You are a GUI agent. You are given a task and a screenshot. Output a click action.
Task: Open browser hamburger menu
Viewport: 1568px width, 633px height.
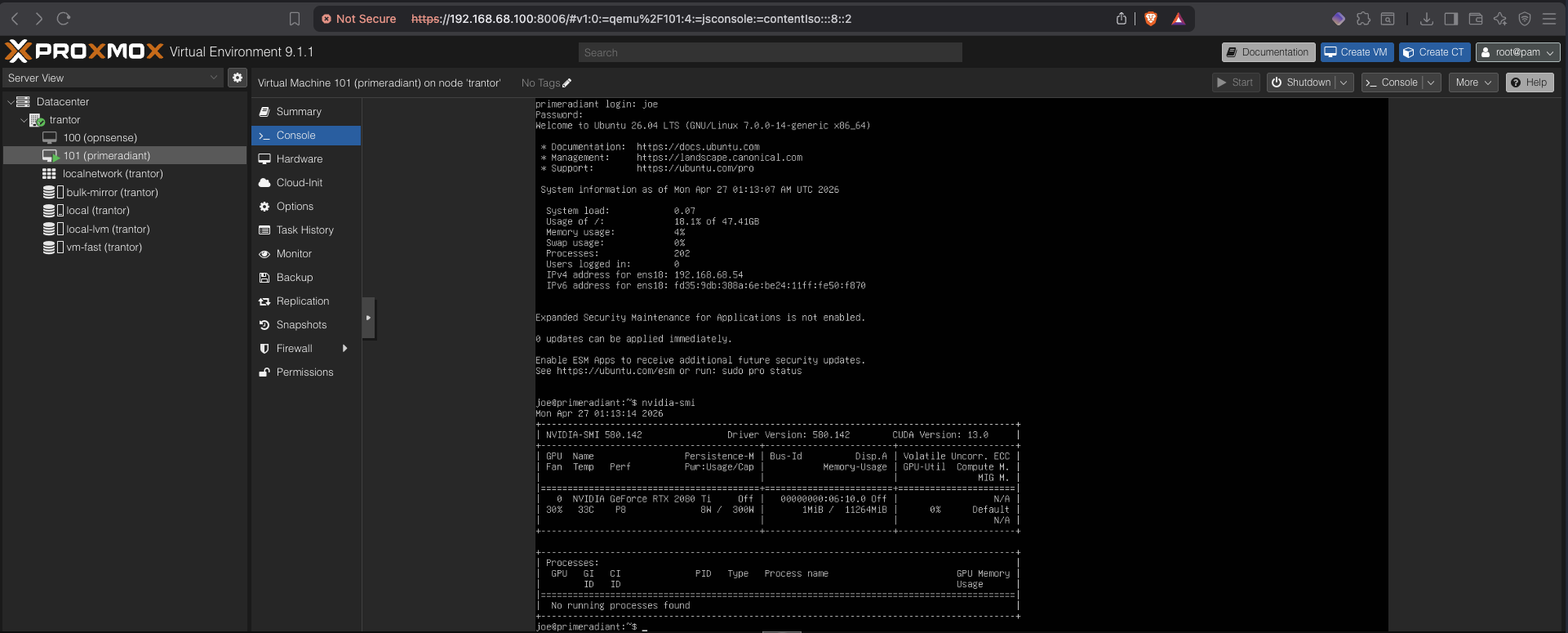click(x=1549, y=18)
